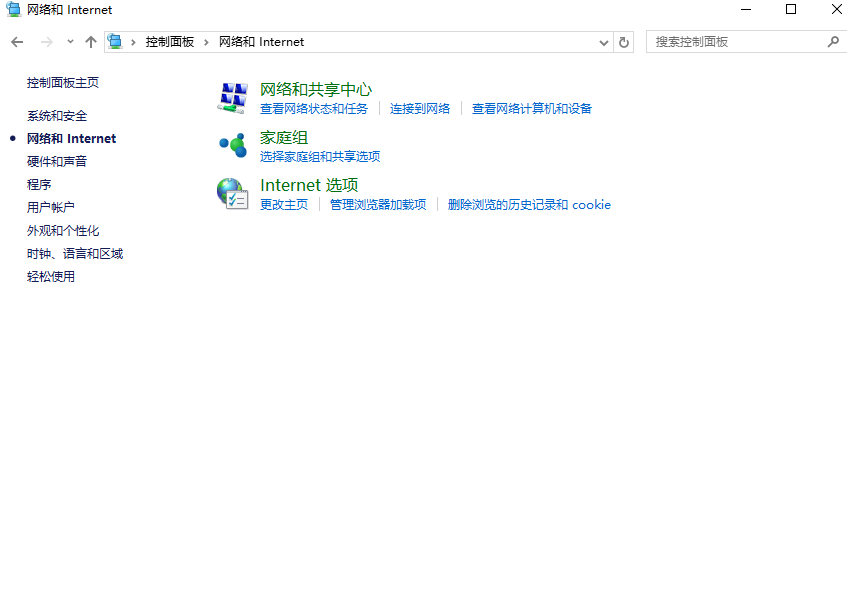Click the search magnifier icon

pos(833,42)
